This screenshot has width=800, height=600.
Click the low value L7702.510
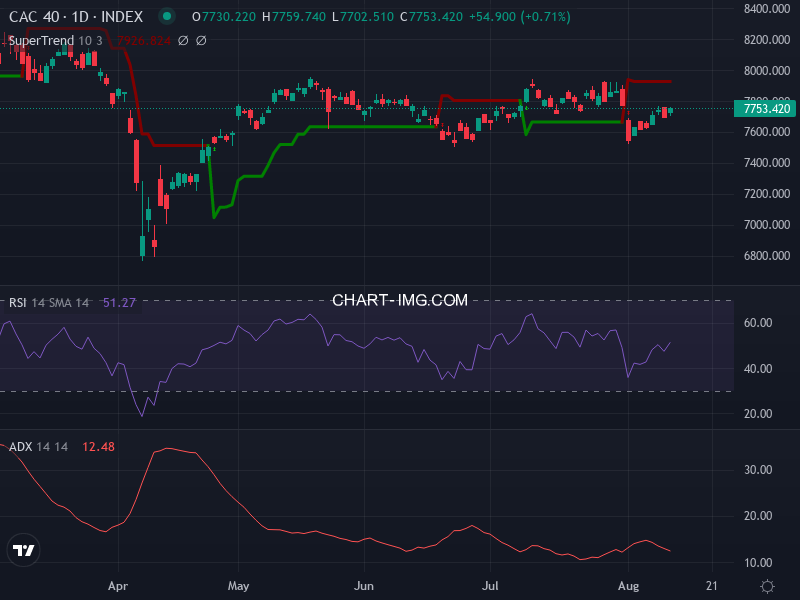(x=363, y=17)
